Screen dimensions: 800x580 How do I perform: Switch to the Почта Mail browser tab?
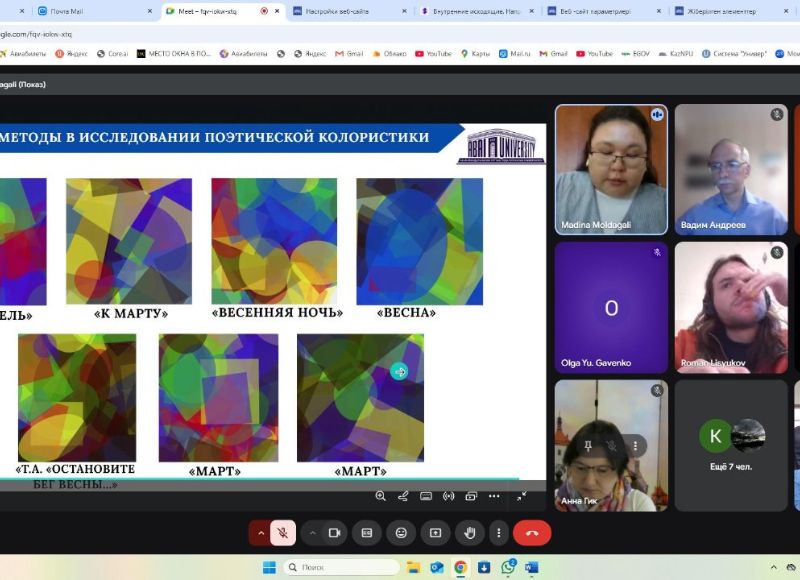tap(66, 11)
